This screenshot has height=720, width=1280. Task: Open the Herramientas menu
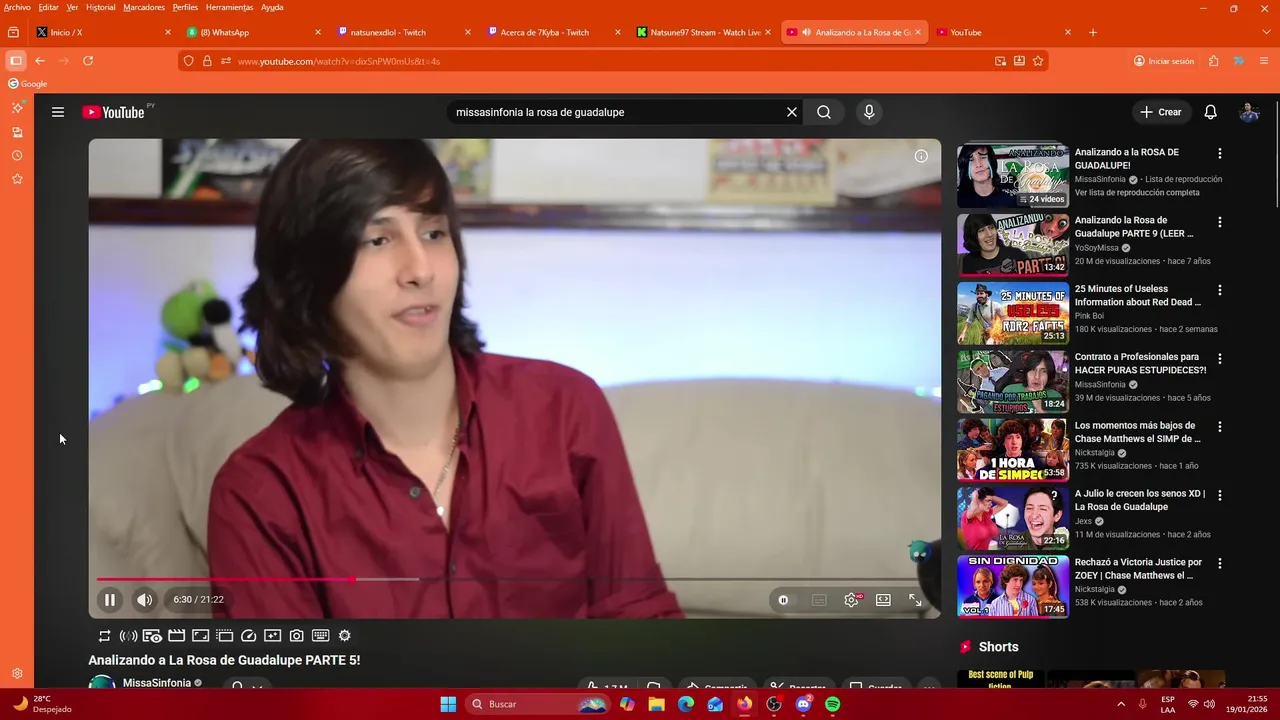point(229,7)
